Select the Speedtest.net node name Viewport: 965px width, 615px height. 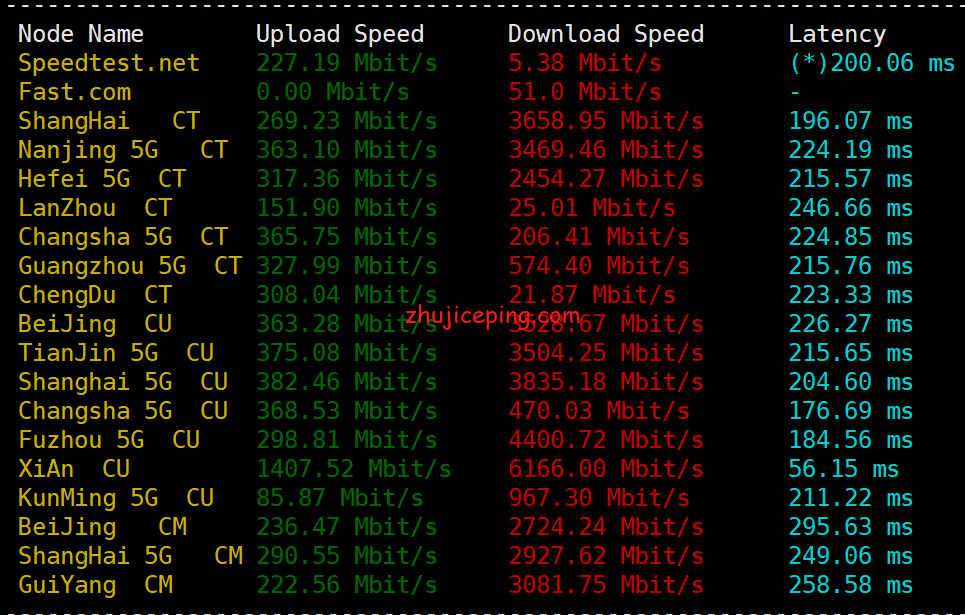point(109,63)
